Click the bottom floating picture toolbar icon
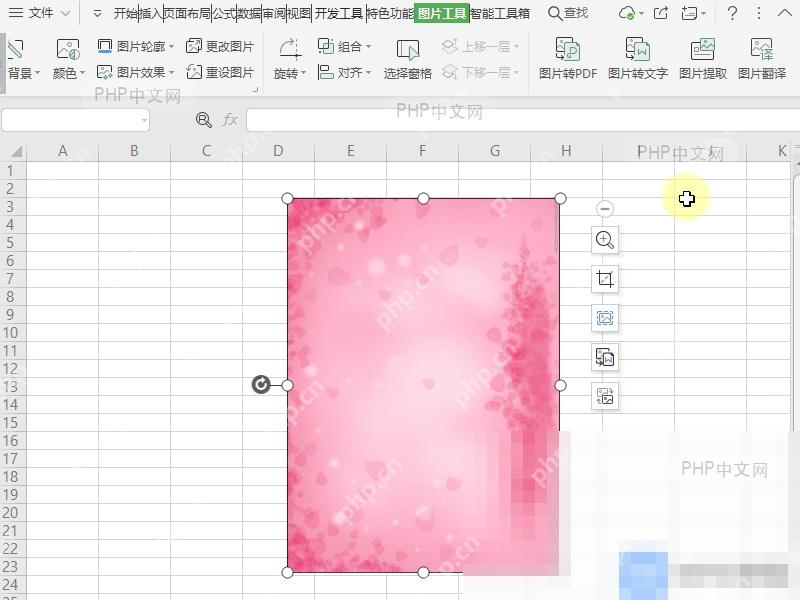Screen dimensions: 800x600 pos(605,396)
